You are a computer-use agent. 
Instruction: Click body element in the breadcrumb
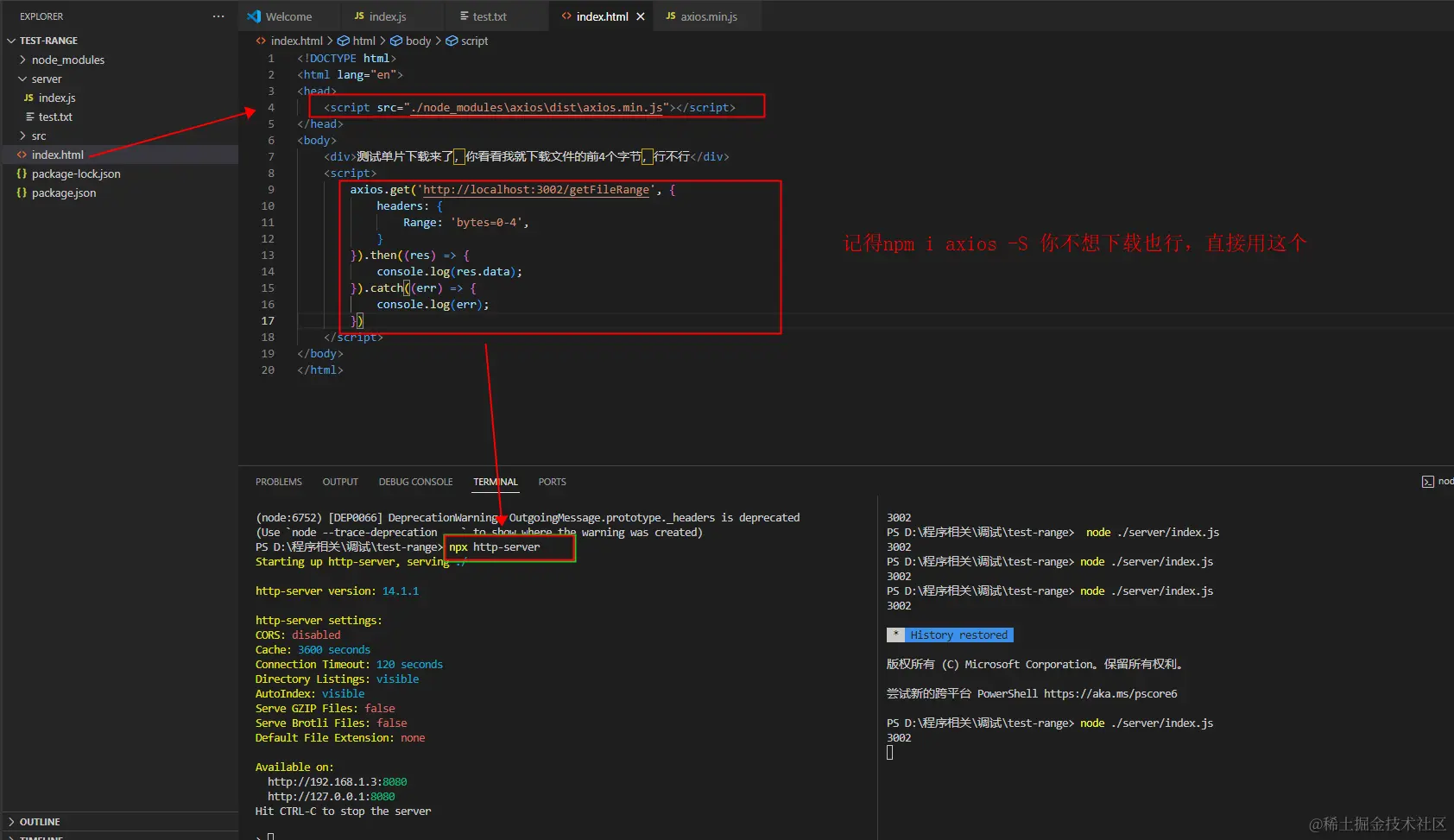(x=418, y=41)
